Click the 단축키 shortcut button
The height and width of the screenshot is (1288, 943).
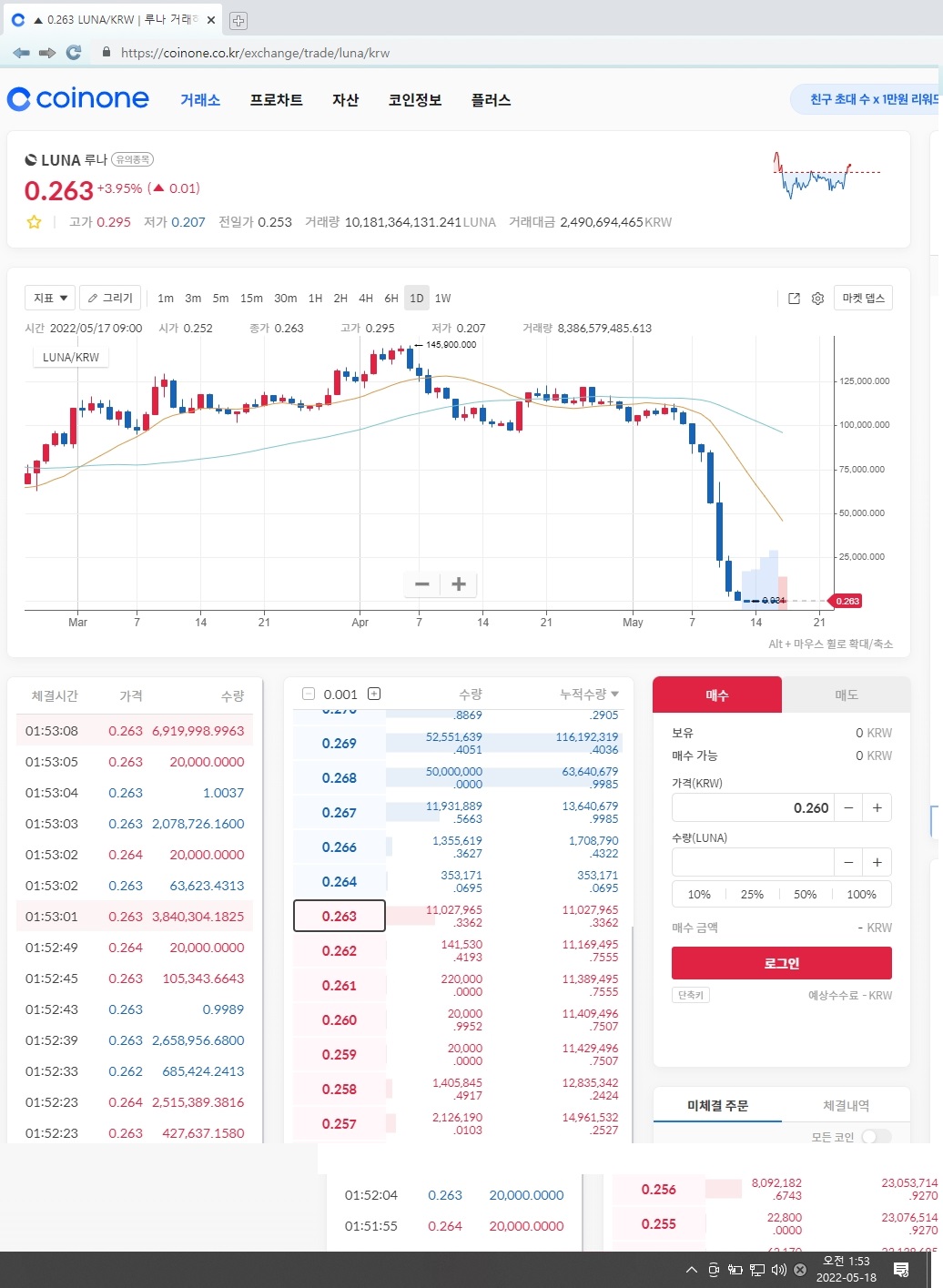click(691, 995)
